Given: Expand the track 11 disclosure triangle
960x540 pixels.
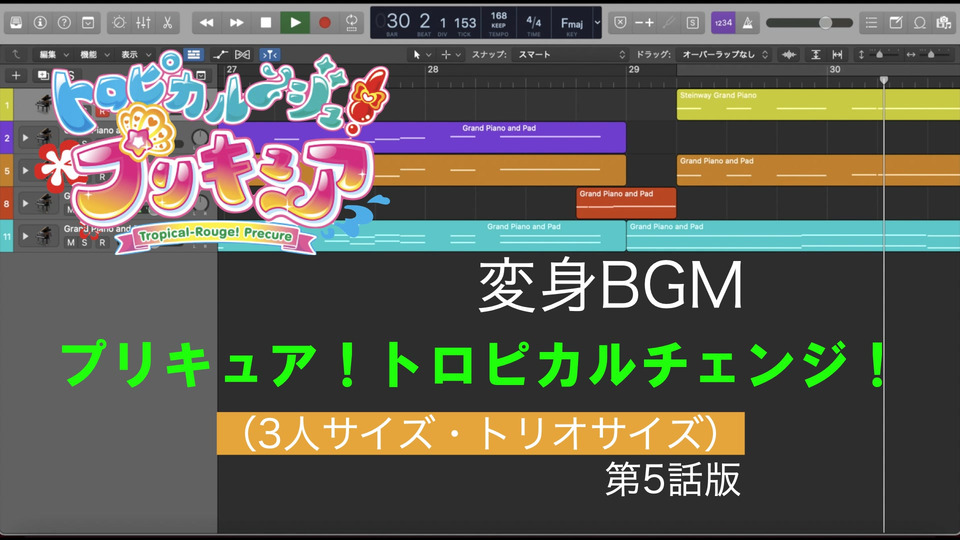Looking at the screenshot, I should (25, 236).
